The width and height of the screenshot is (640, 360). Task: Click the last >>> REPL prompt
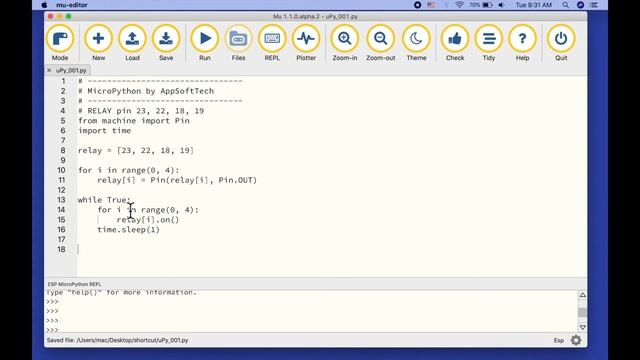[x=52, y=329]
